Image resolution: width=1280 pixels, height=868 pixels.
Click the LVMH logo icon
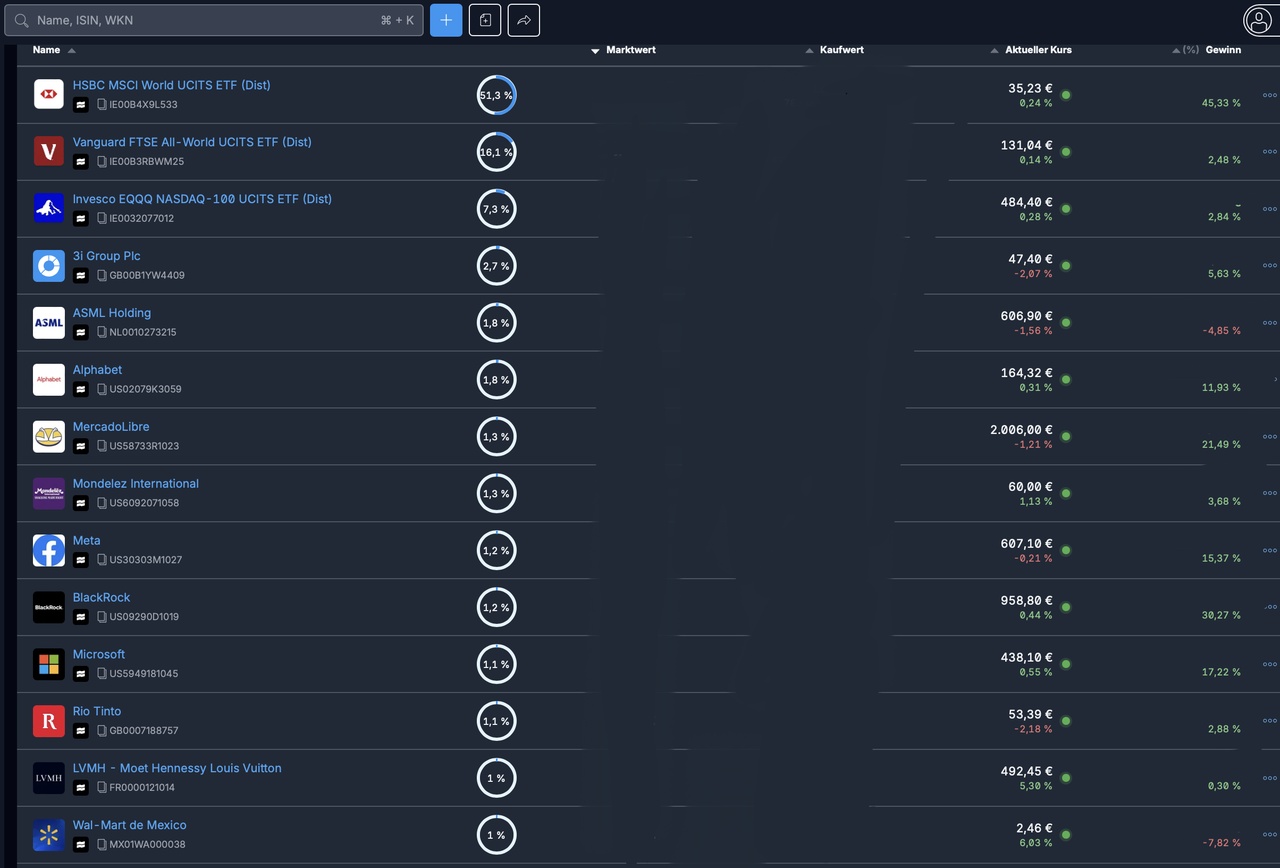coord(49,779)
